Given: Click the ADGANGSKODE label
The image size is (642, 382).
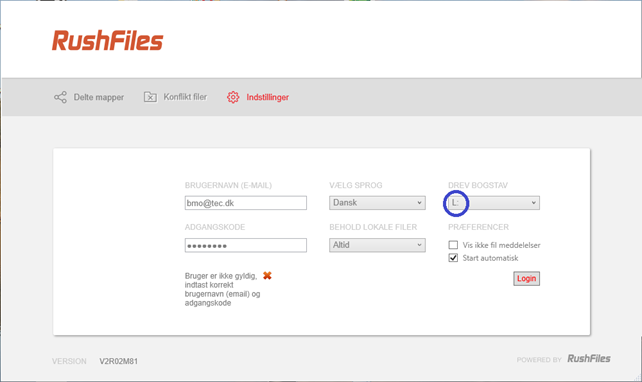Looking at the screenshot, I should [215, 227].
